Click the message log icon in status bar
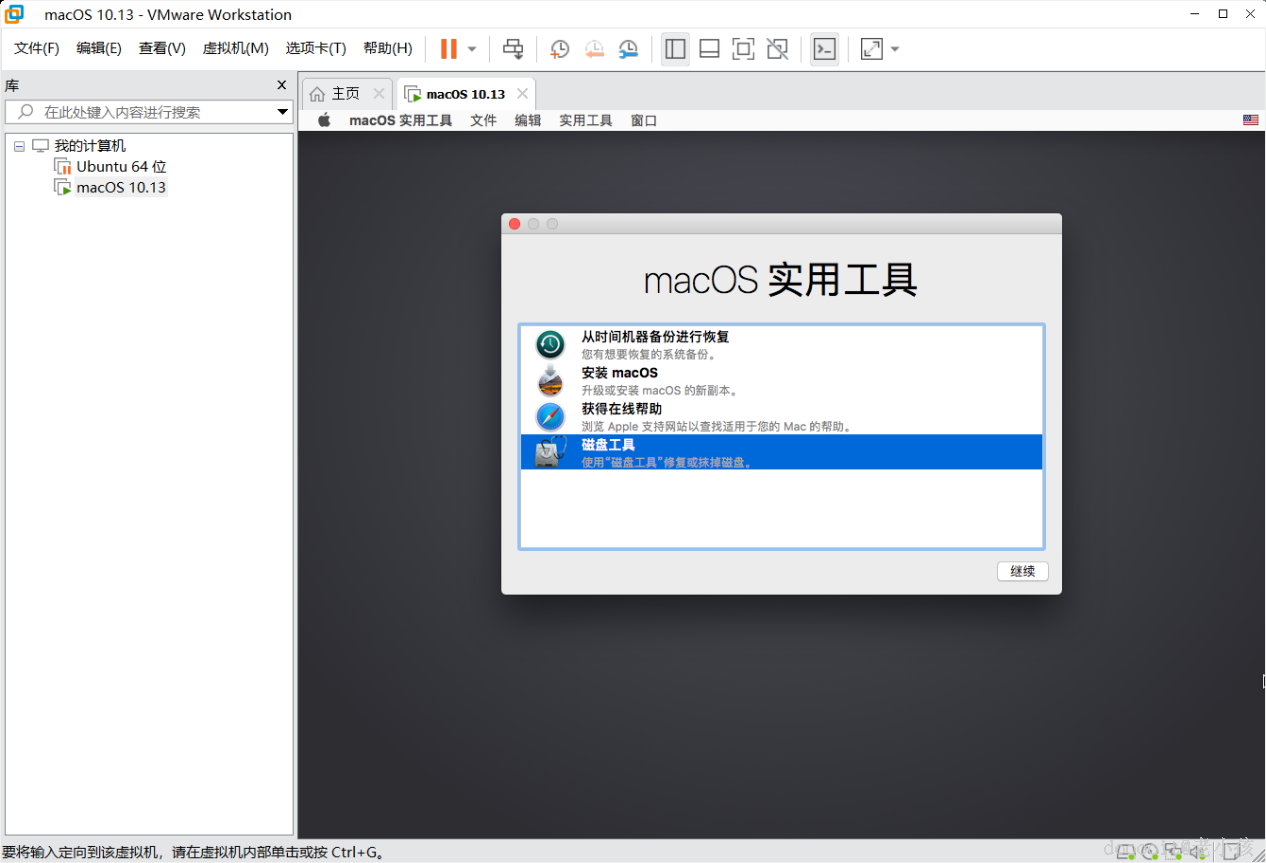 pyautogui.click(x=1231, y=852)
